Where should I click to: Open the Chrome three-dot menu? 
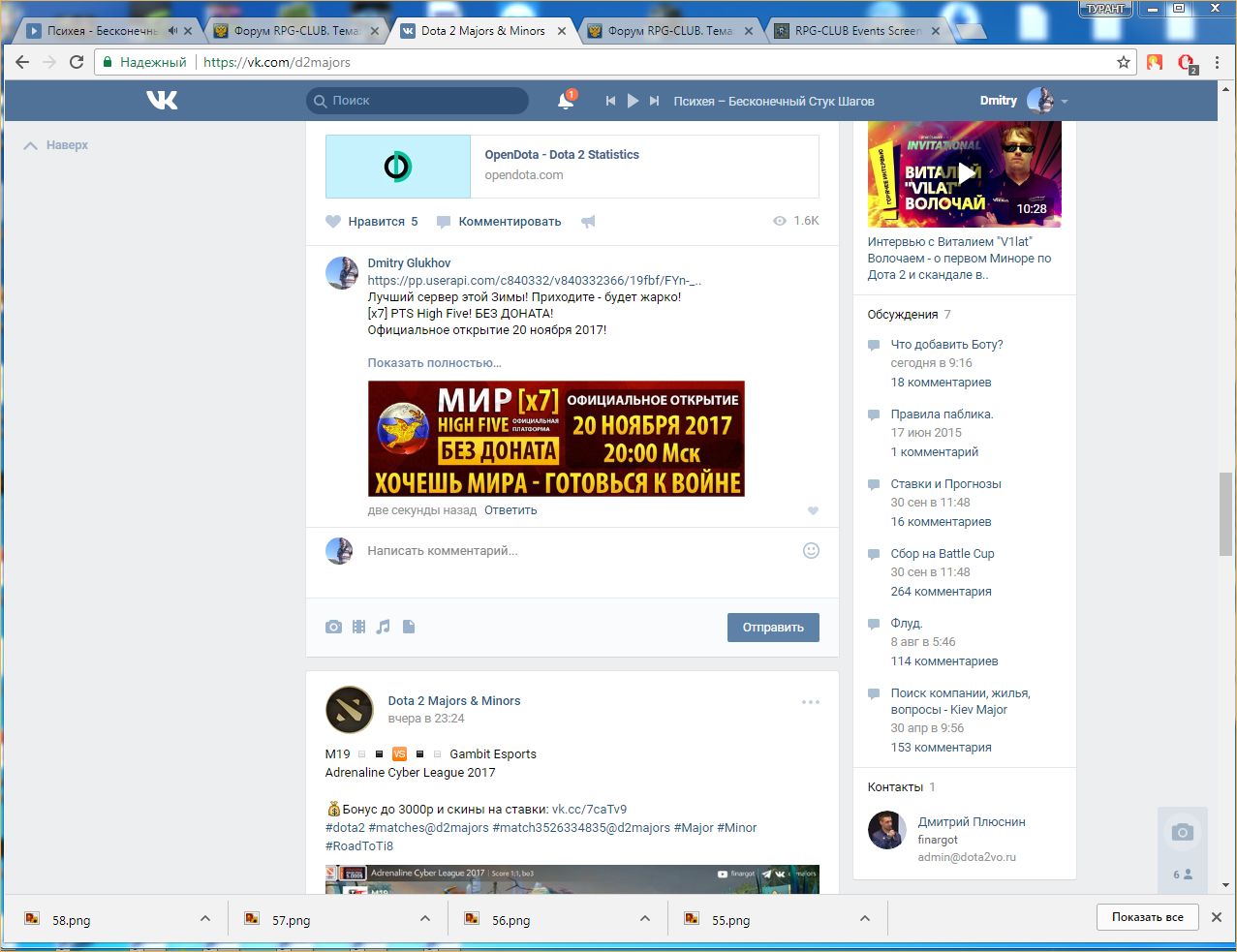[x=1217, y=62]
